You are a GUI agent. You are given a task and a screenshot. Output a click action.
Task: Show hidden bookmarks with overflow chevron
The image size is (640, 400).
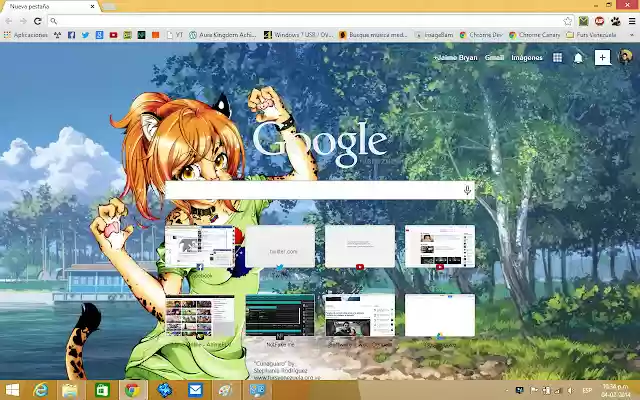pos(632,35)
